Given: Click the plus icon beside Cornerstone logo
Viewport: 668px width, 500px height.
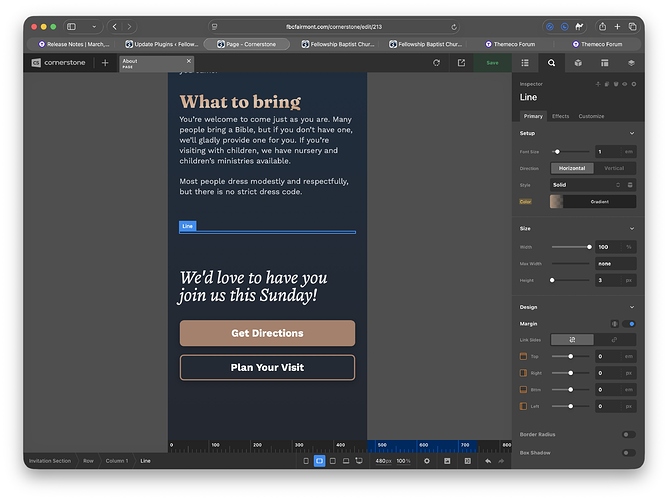Looking at the screenshot, I should tap(105, 63).
